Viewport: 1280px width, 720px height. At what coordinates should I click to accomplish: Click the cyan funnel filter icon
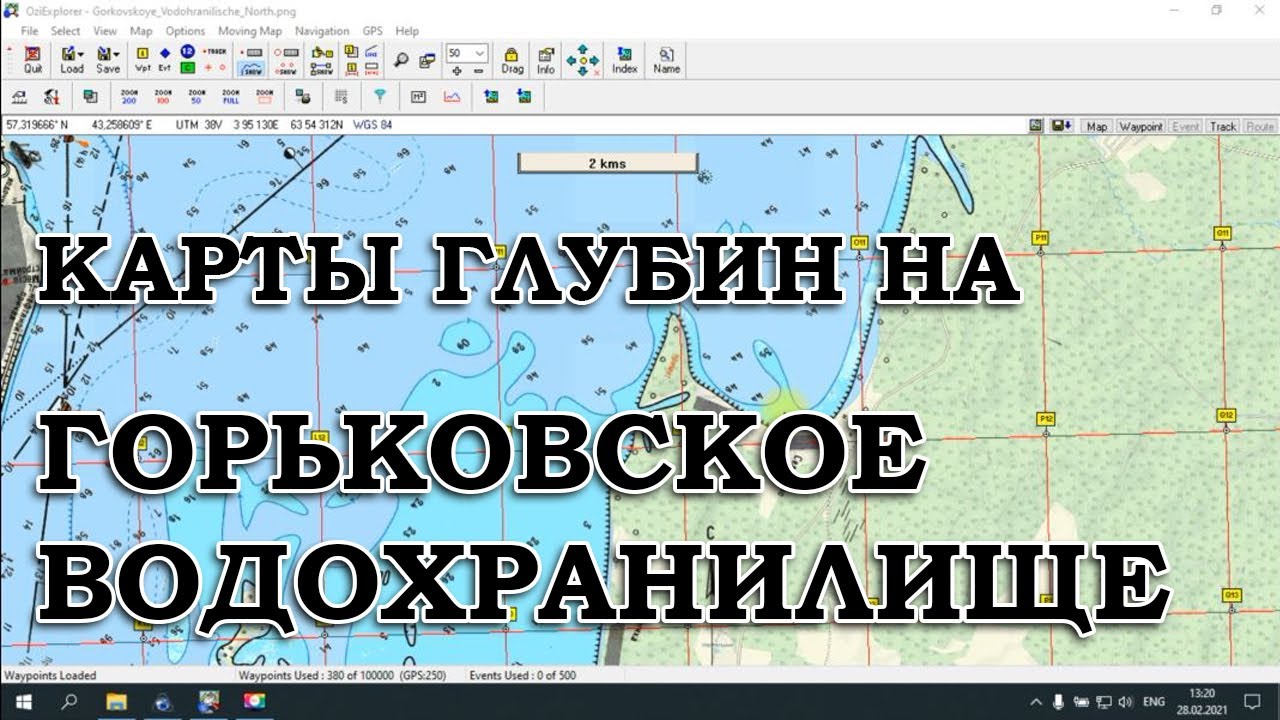tap(380, 97)
